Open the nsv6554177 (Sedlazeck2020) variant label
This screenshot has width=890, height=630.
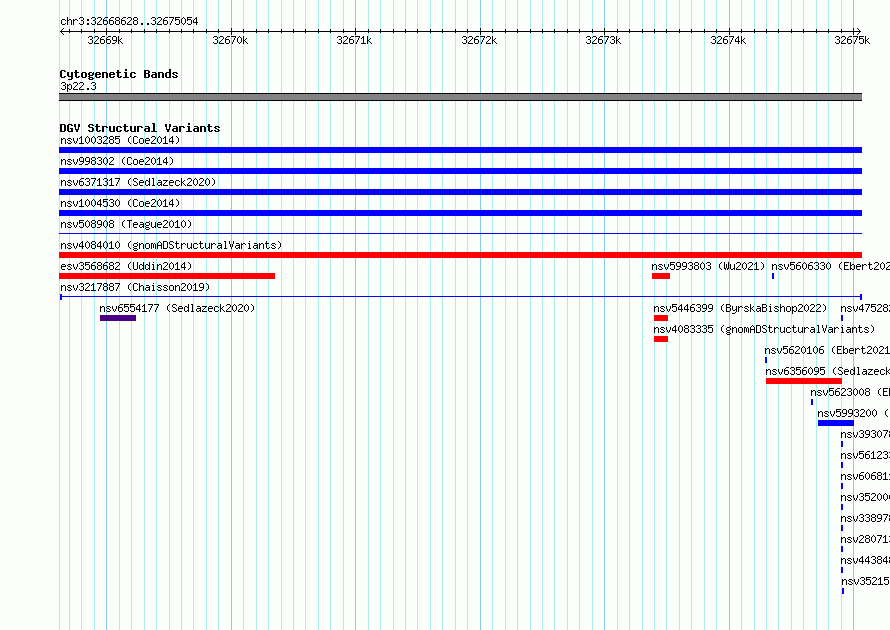point(177,308)
